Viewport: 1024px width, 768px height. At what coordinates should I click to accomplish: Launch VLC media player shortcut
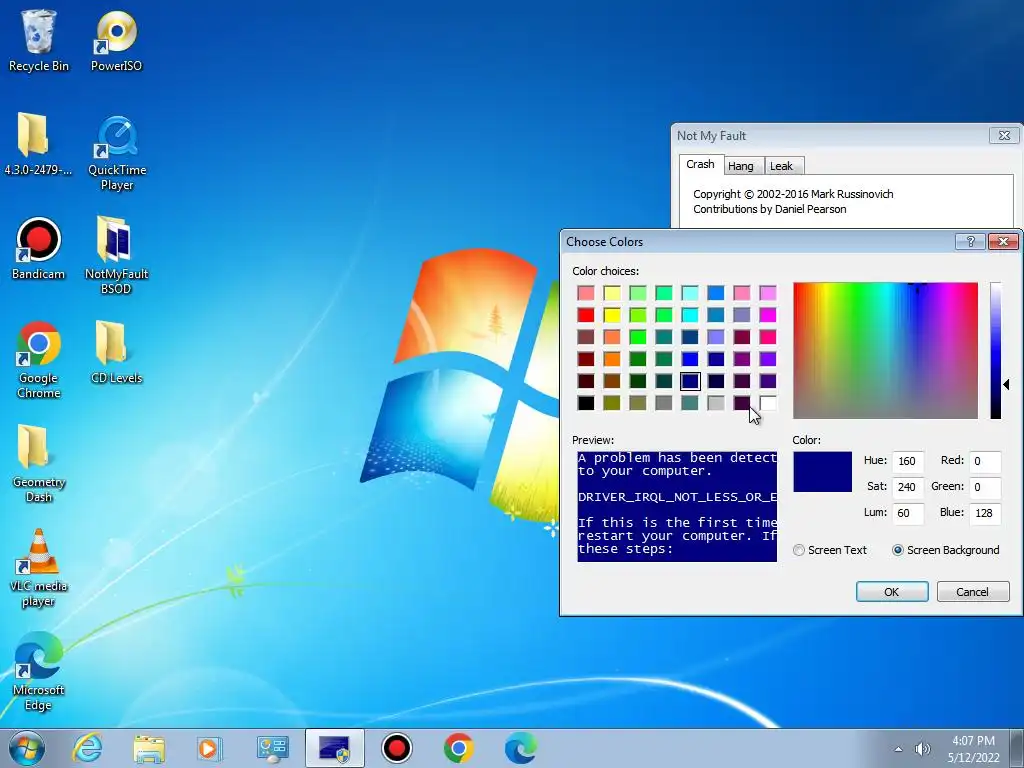pos(39,568)
